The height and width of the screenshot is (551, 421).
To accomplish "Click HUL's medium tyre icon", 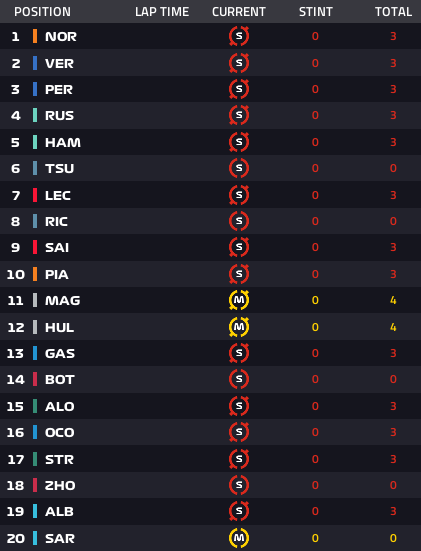I will coord(239,327).
